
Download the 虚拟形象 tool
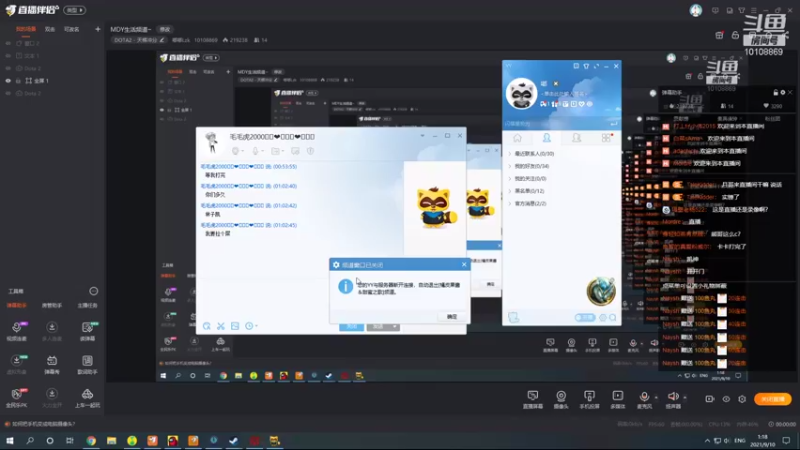17,365
